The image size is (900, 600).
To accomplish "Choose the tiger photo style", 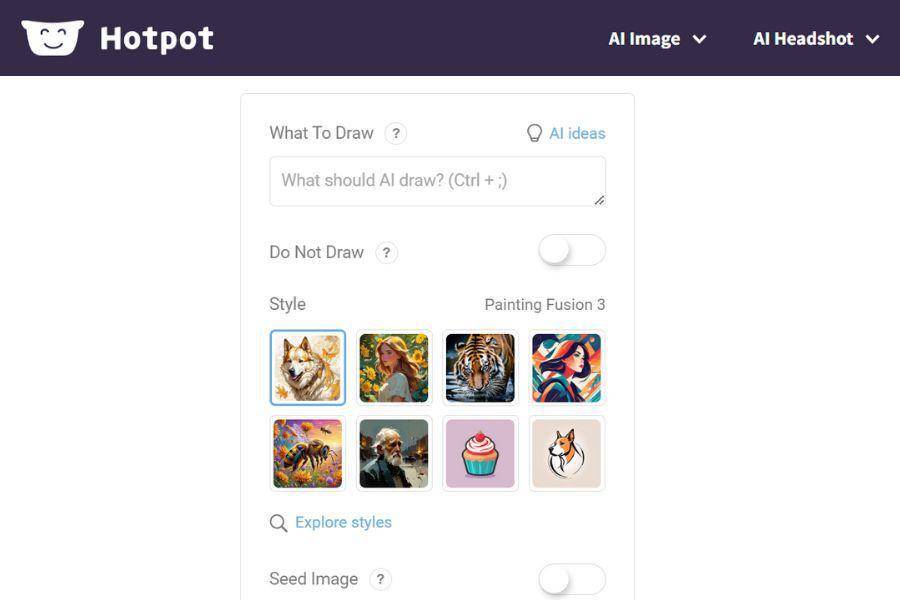I will pos(480,367).
